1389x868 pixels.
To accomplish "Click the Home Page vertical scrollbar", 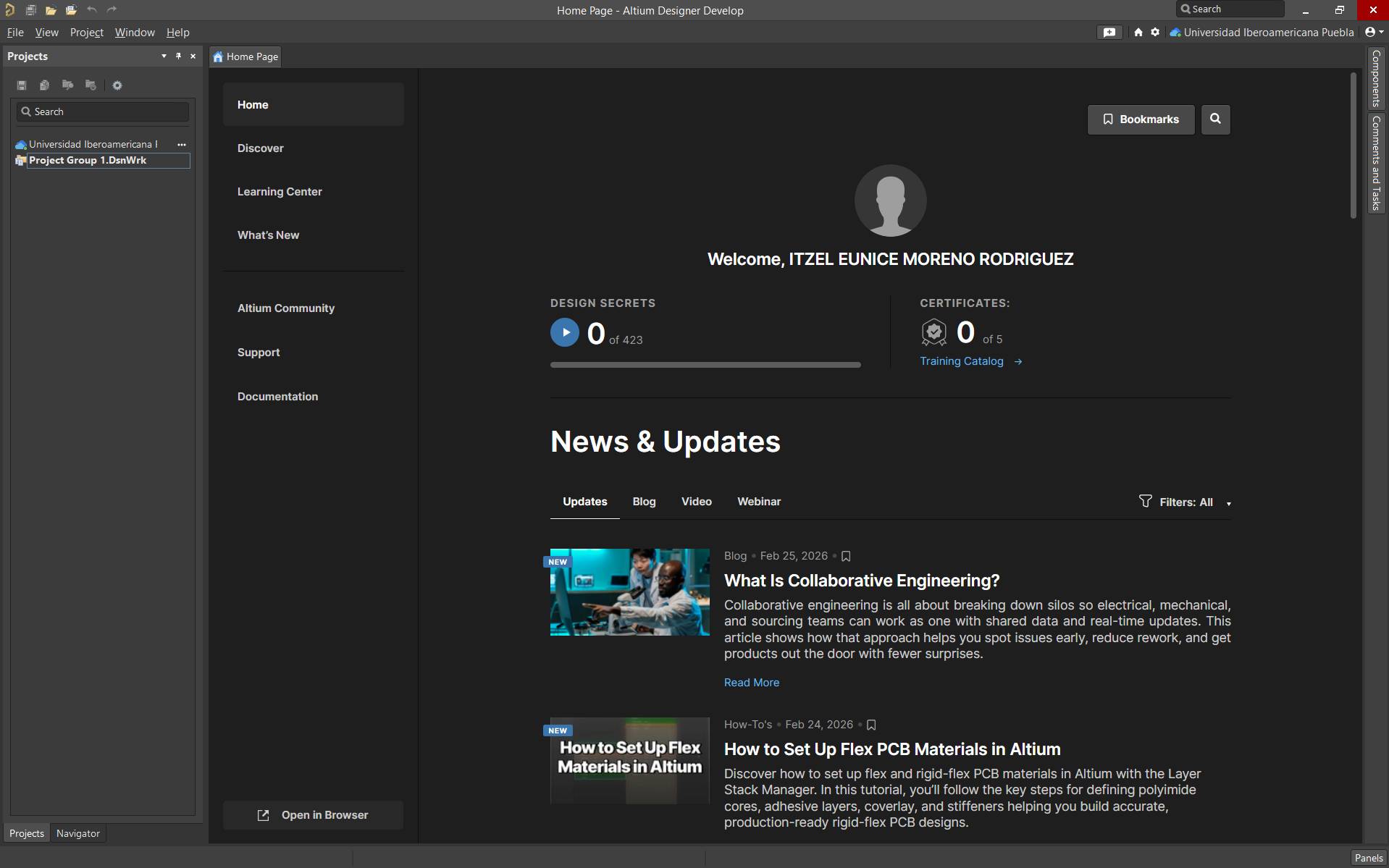I will click(1353, 145).
